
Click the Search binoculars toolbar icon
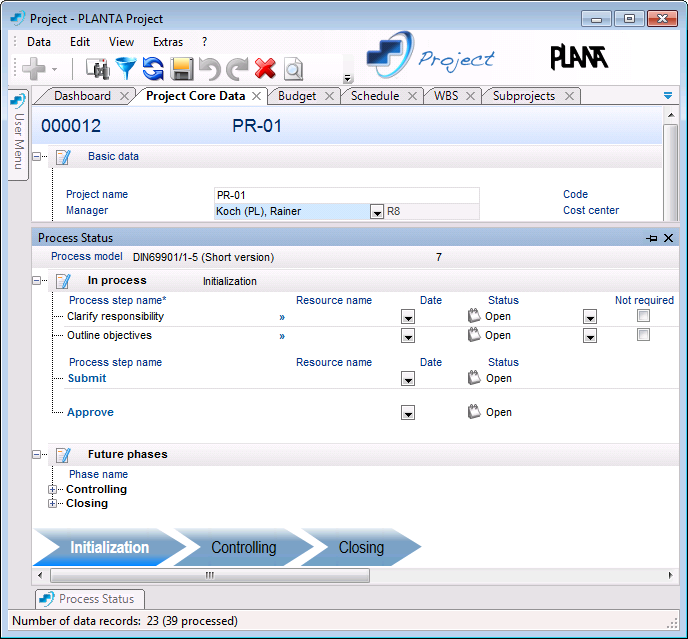point(97,69)
